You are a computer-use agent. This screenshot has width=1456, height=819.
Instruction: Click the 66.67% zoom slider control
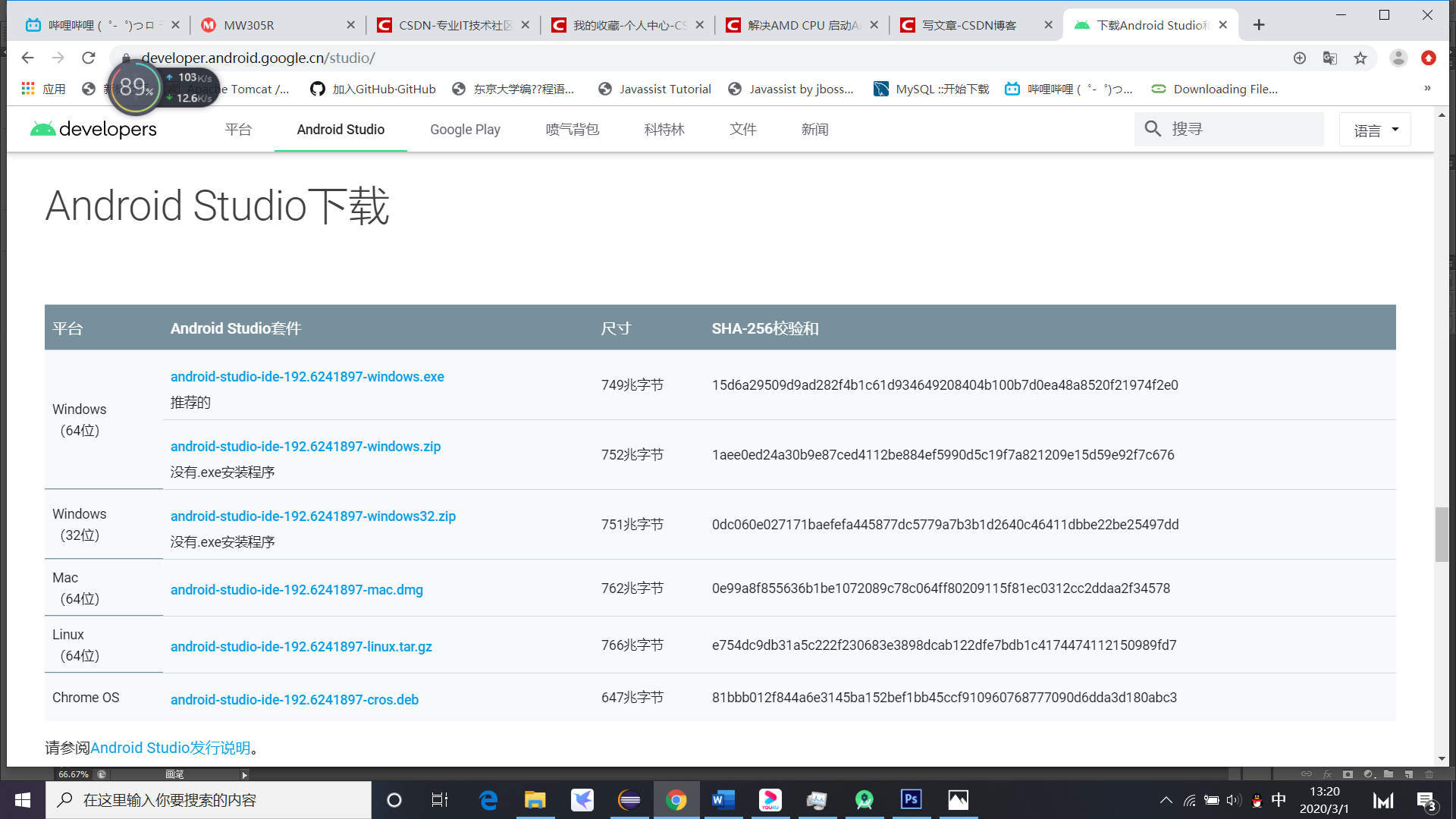[x=74, y=773]
